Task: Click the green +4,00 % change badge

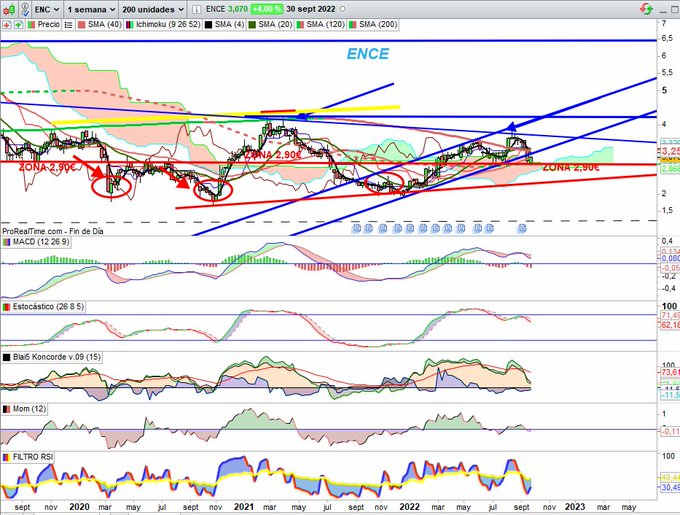Action: 267,9
